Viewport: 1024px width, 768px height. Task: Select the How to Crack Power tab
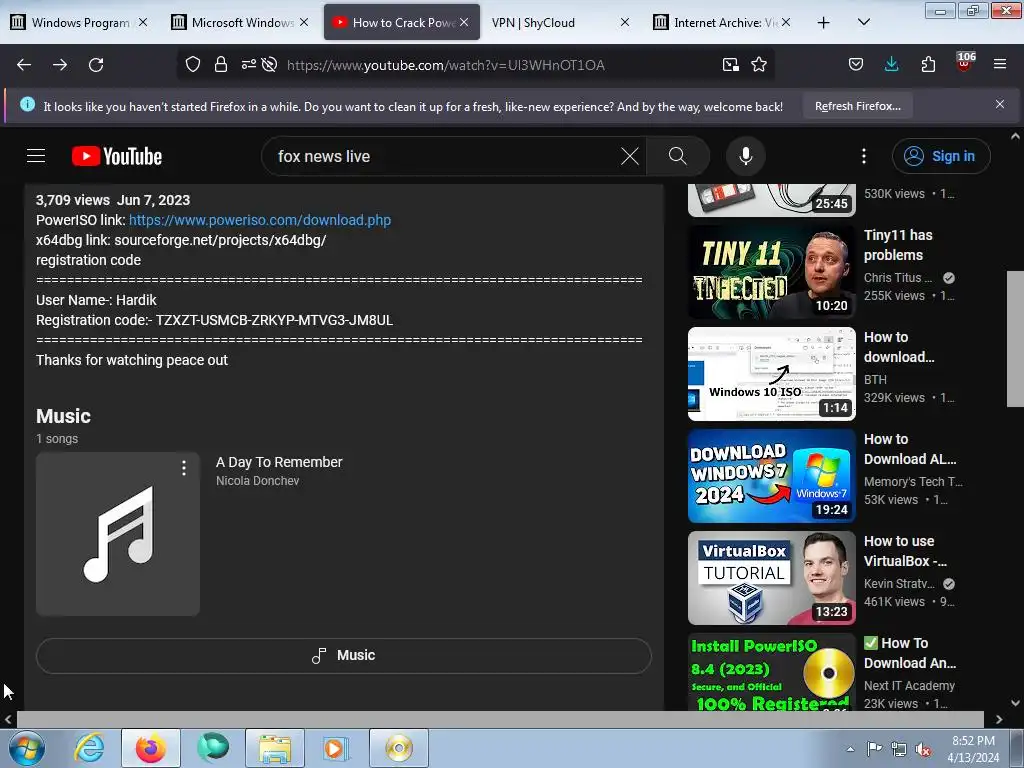[402, 23]
